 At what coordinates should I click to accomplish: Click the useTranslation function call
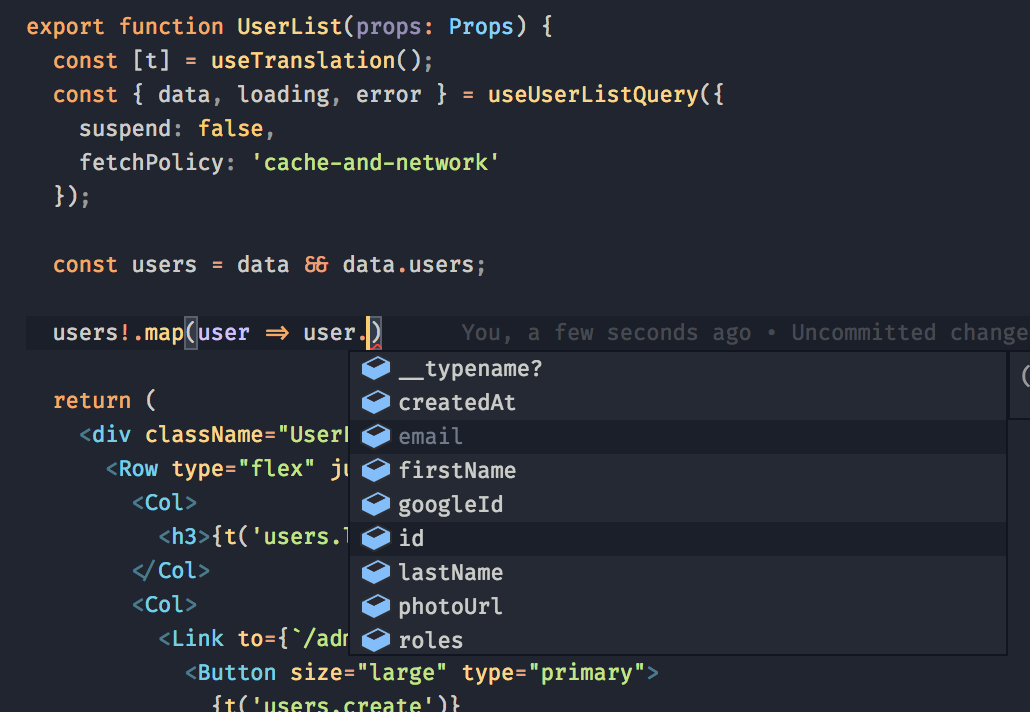(x=302, y=61)
